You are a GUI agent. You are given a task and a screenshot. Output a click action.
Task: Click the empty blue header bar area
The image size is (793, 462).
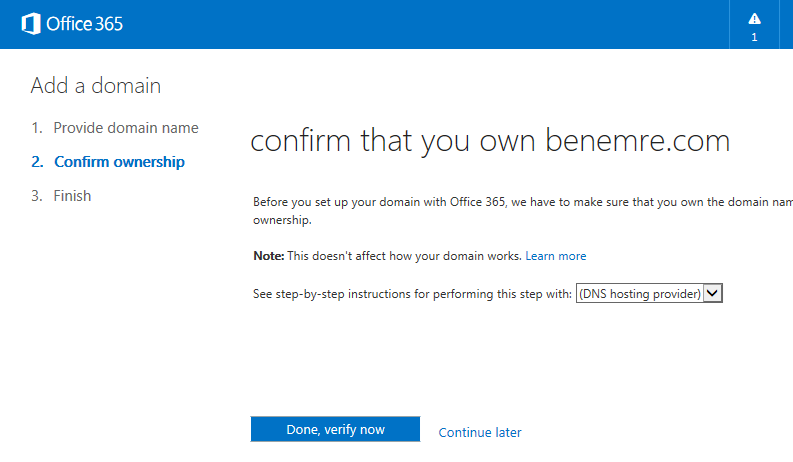pos(425,24)
